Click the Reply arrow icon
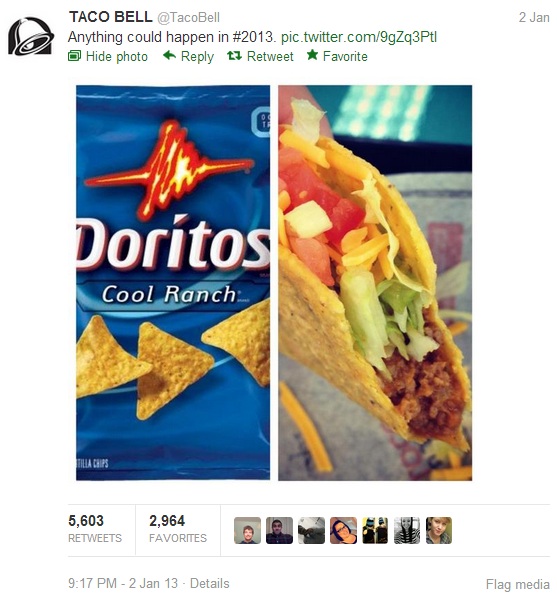The image size is (557, 606). click(169, 56)
